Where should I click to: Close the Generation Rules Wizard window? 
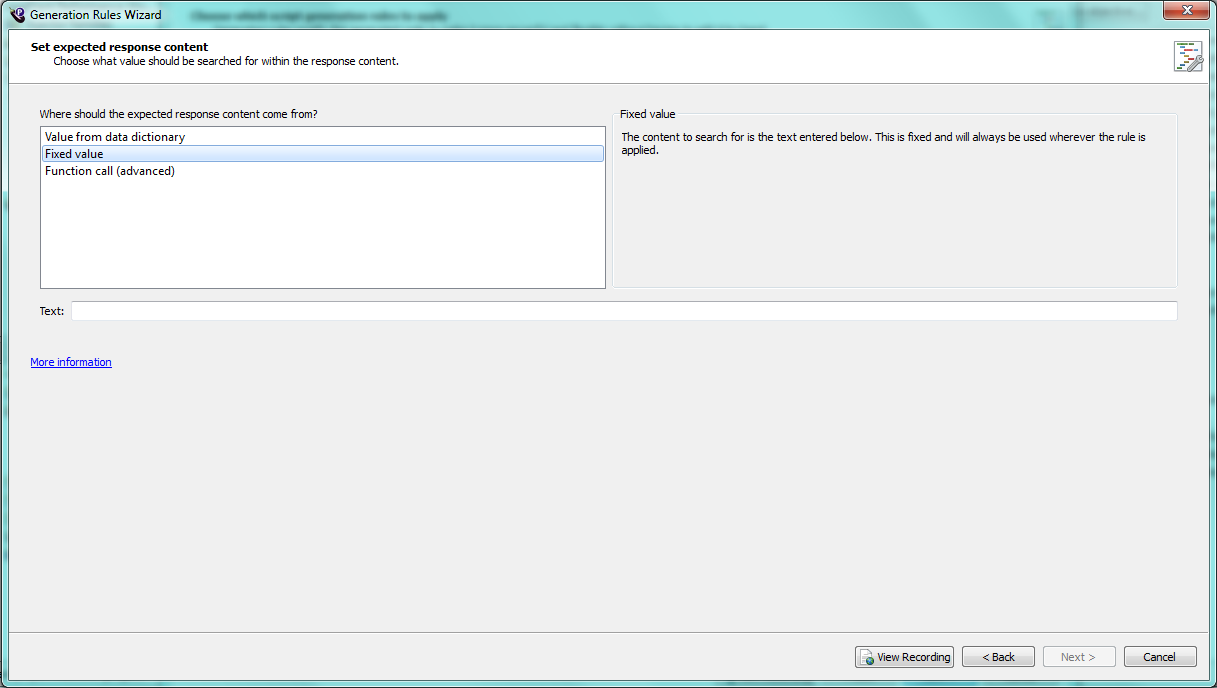(x=1186, y=11)
